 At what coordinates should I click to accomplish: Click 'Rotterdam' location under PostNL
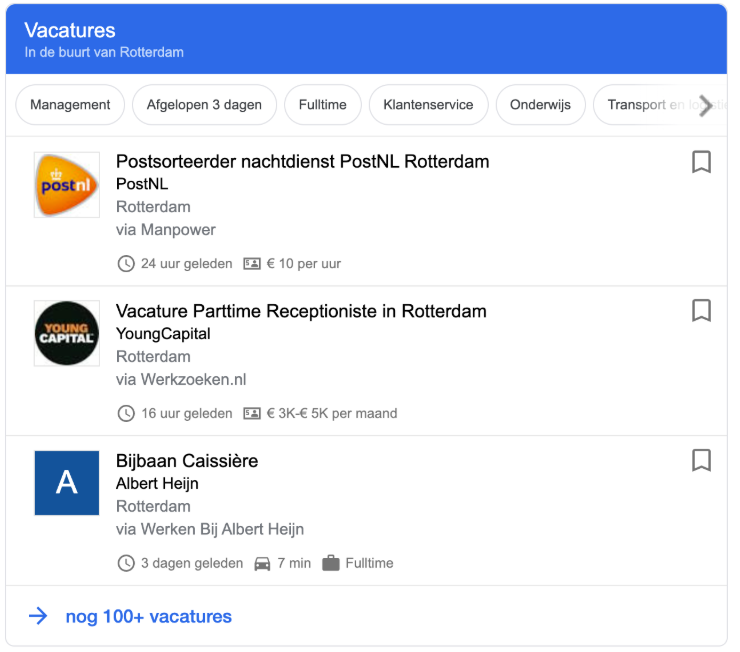(x=153, y=207)
